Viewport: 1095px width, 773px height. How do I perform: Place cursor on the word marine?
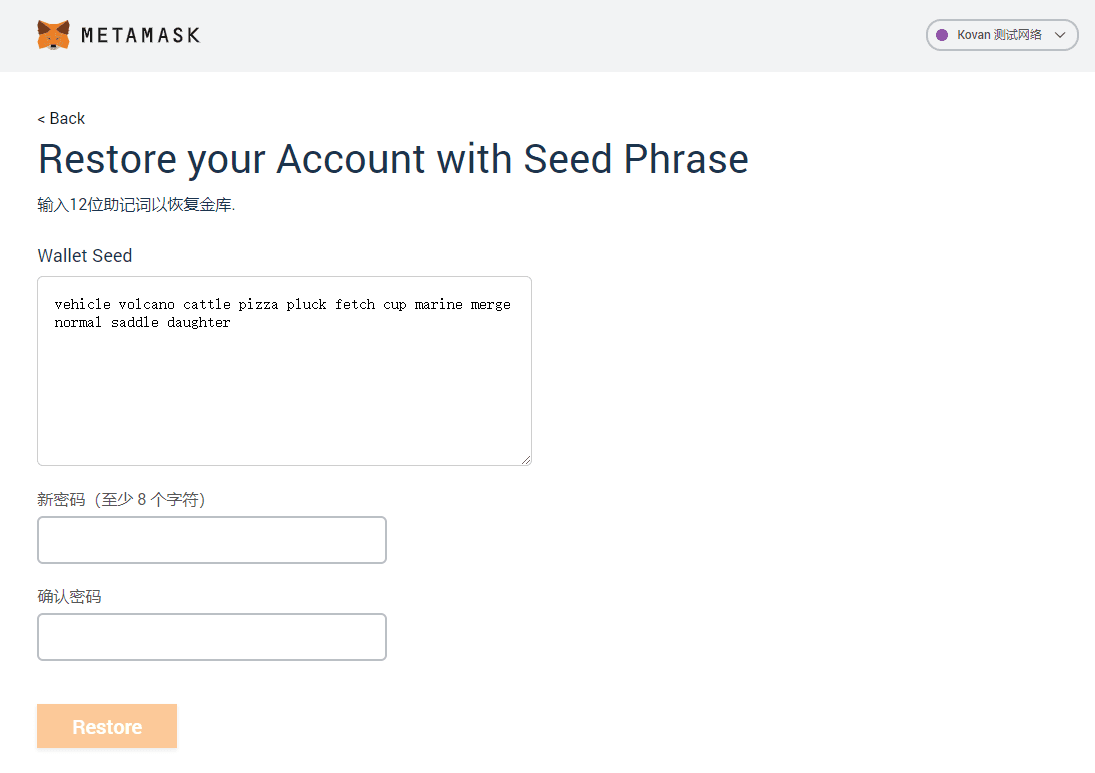click(x=439, y=304)
